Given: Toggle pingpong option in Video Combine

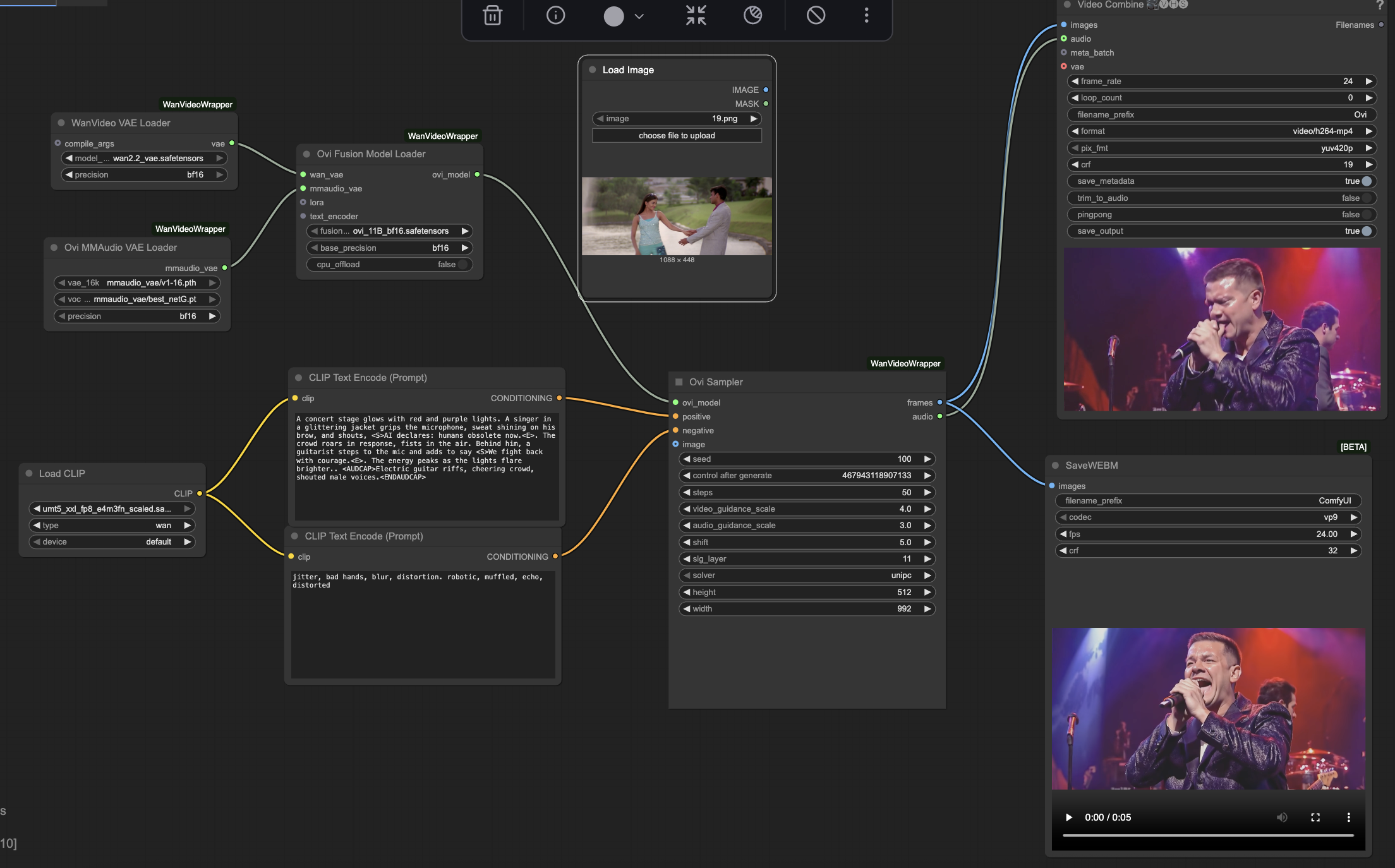Looking at the screenshot, I should [x=1367, y=215].
